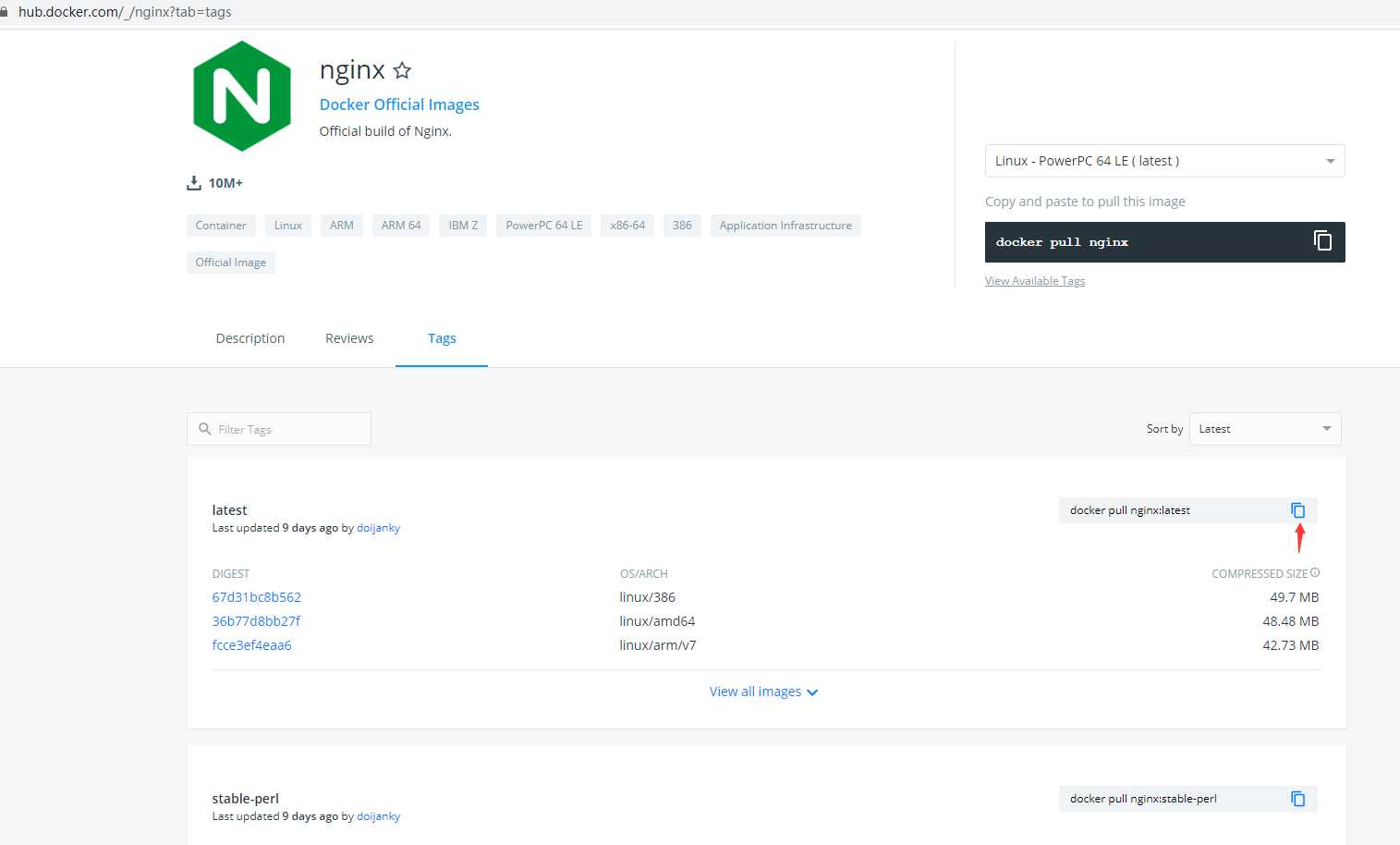Click the docker pull nginx command text
The image size is (1400, 845).
coord(1062,242)
